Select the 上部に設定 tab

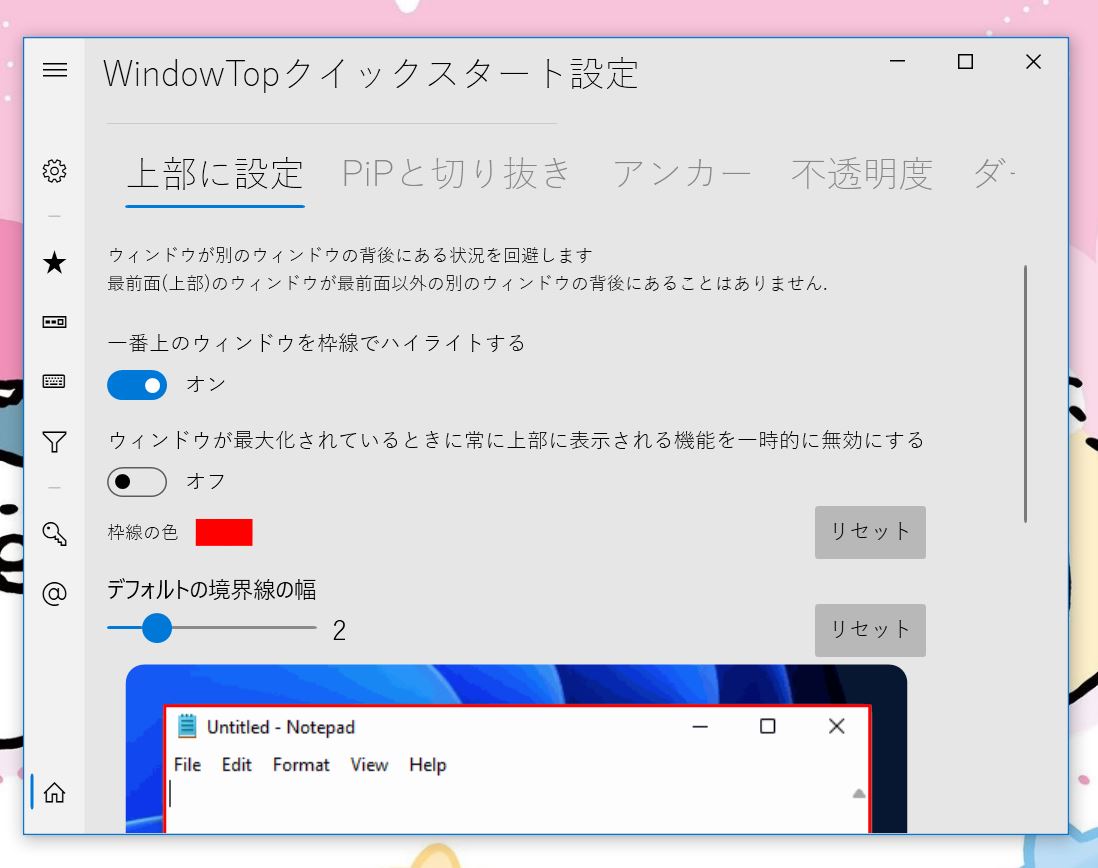[x=215, y=174]
